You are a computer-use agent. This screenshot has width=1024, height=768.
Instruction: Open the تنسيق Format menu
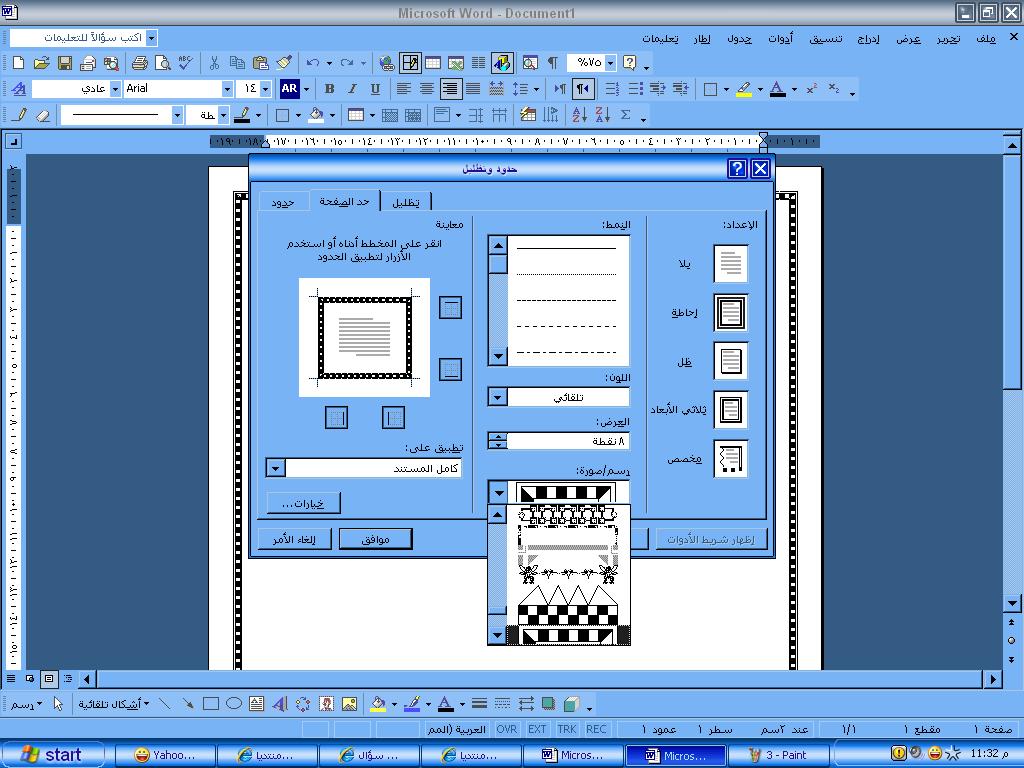(x=825, y=39)
